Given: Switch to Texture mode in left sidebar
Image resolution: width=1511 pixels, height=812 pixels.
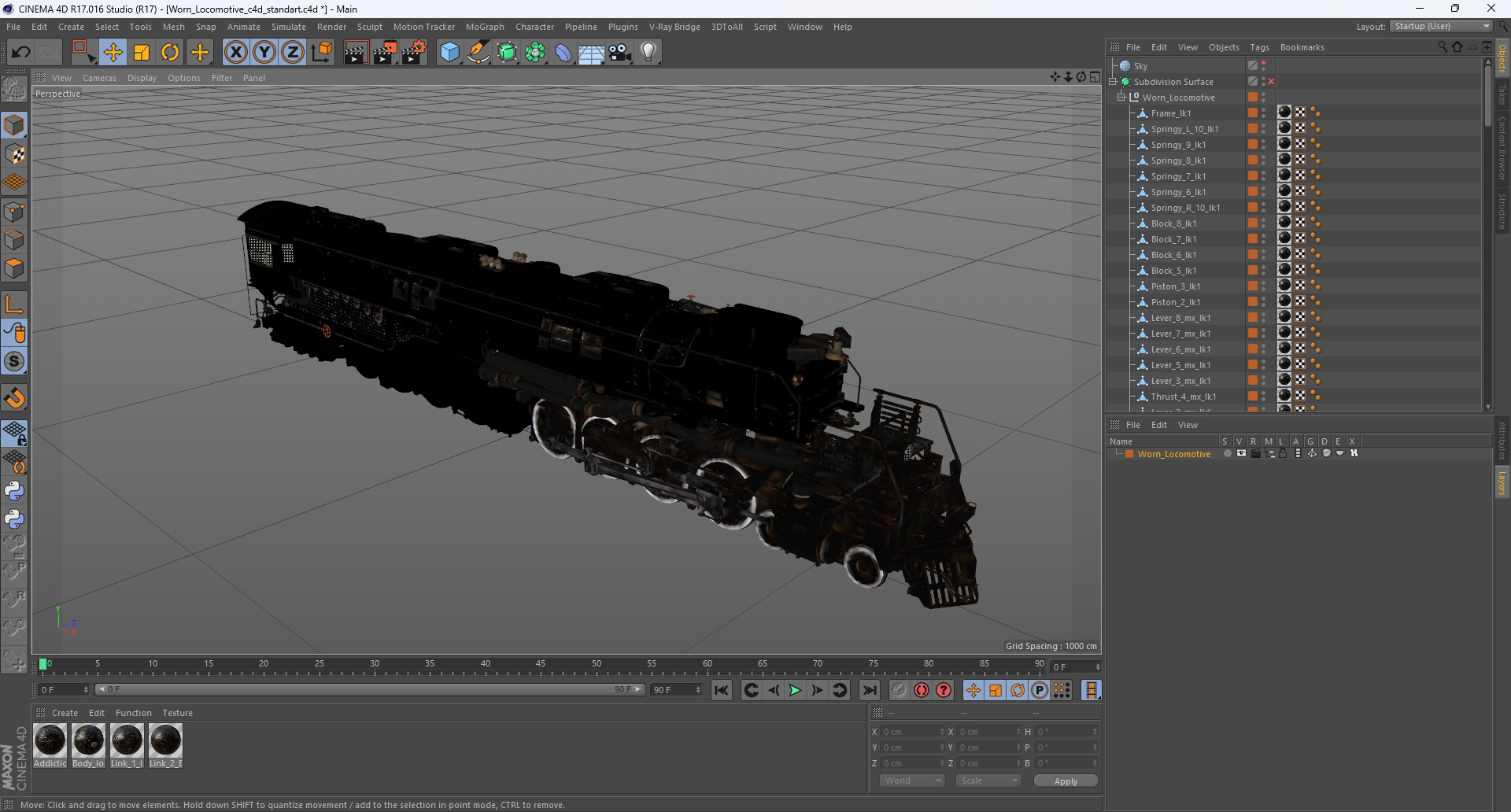Looking at the screenshot, I should coord(15,154).
